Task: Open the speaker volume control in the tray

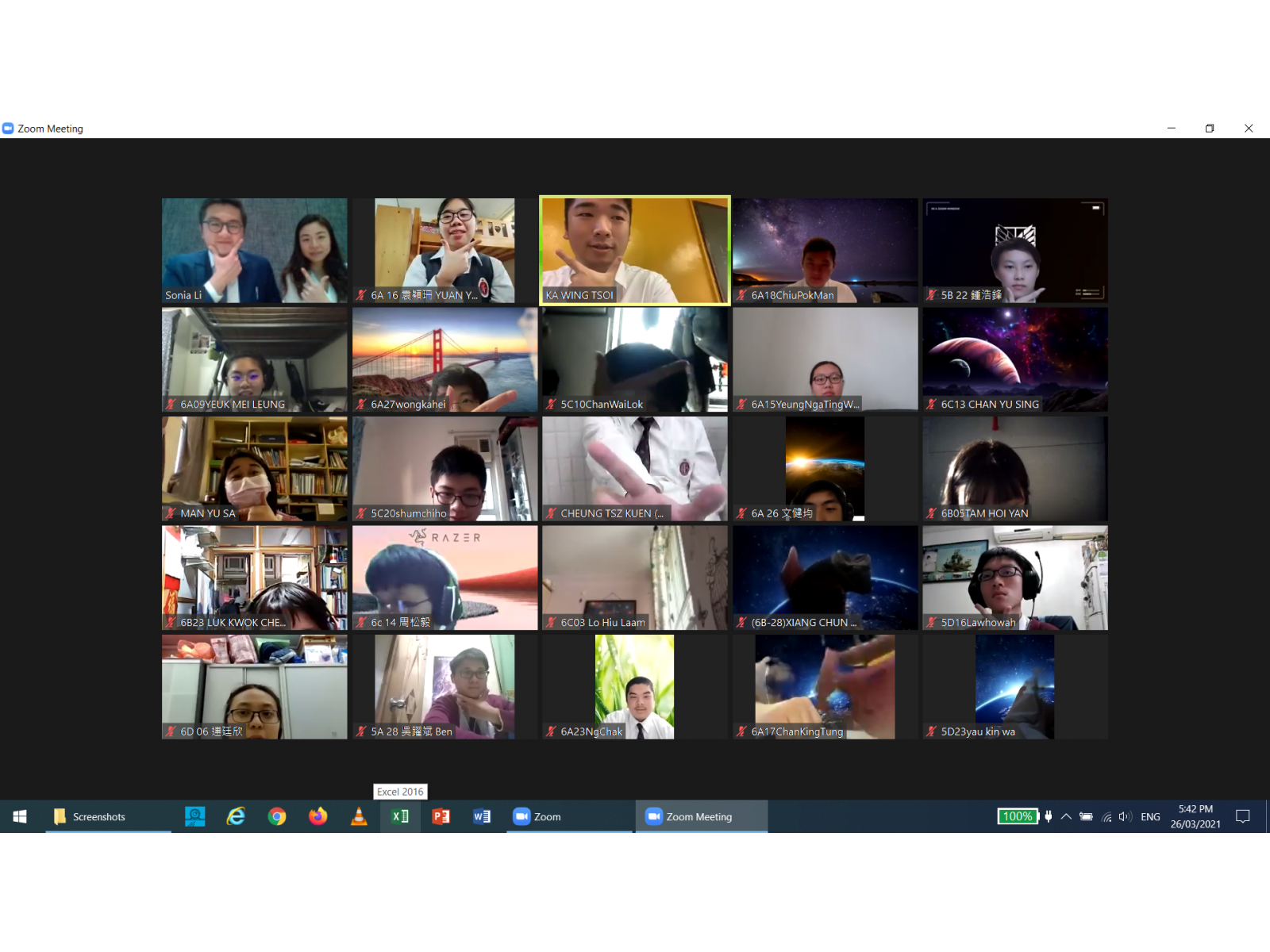Action: tap(1124, 816)
